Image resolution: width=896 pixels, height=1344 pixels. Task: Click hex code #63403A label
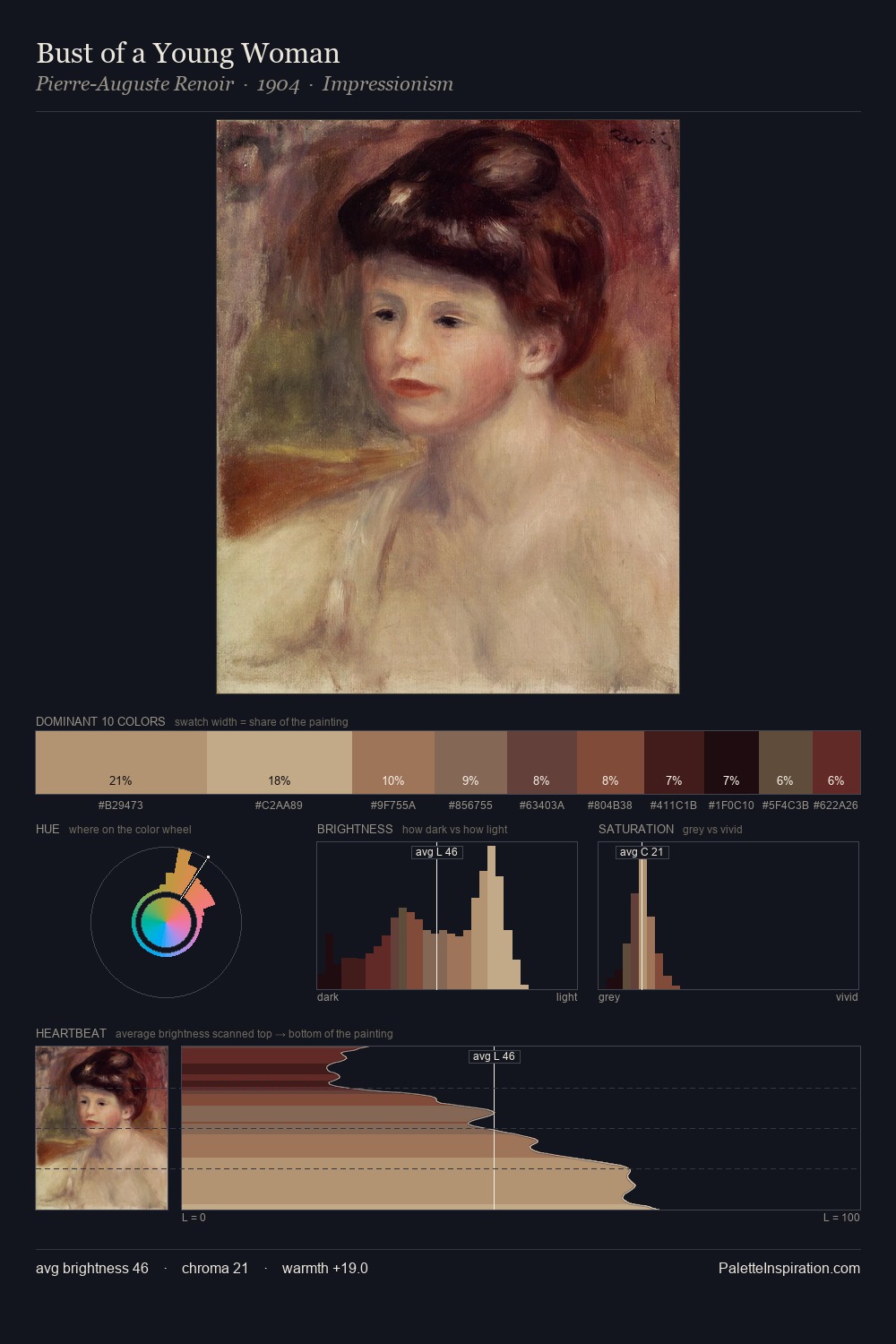pos(542,806)
